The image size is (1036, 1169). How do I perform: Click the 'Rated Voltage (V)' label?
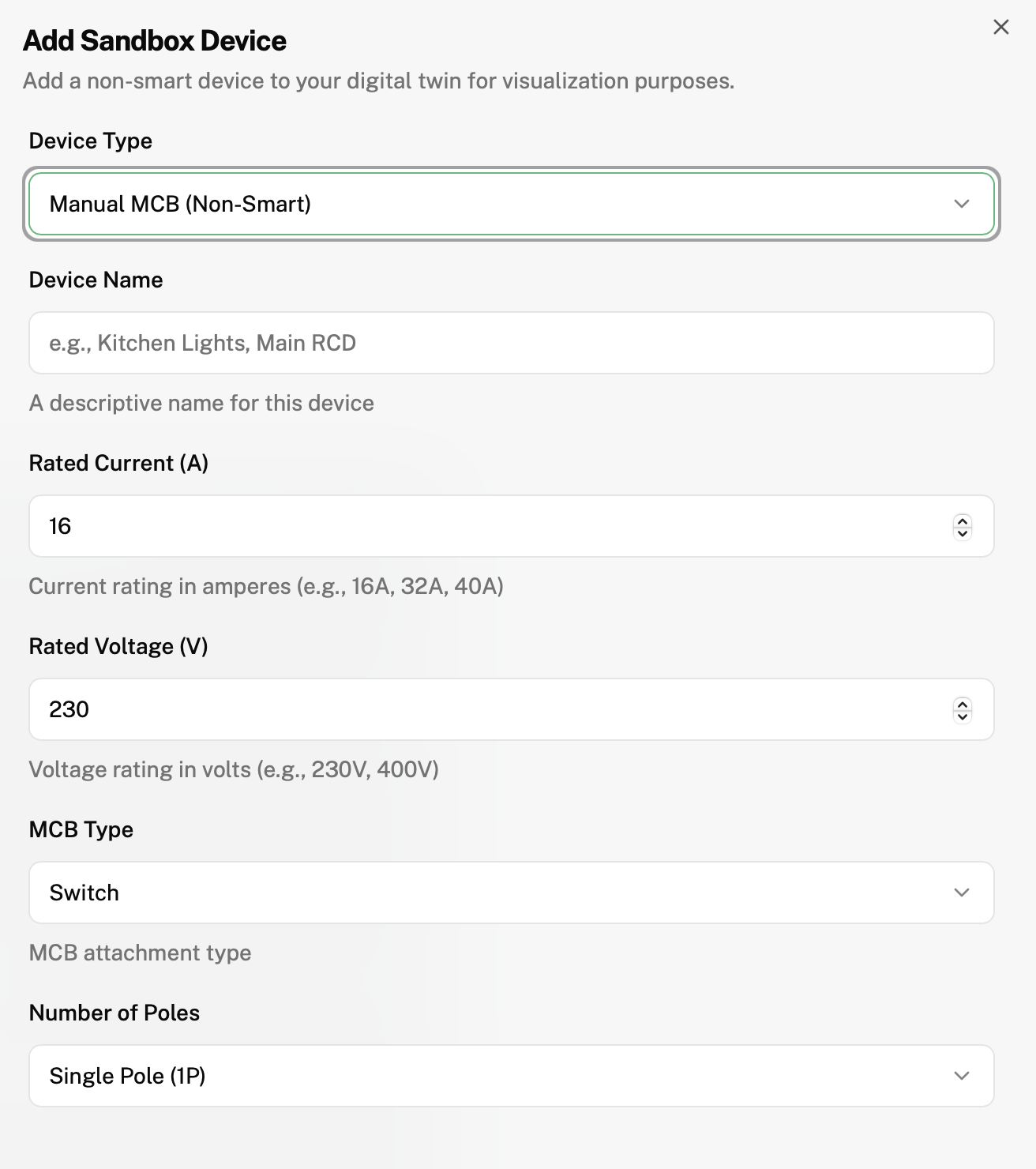point(118,646)
